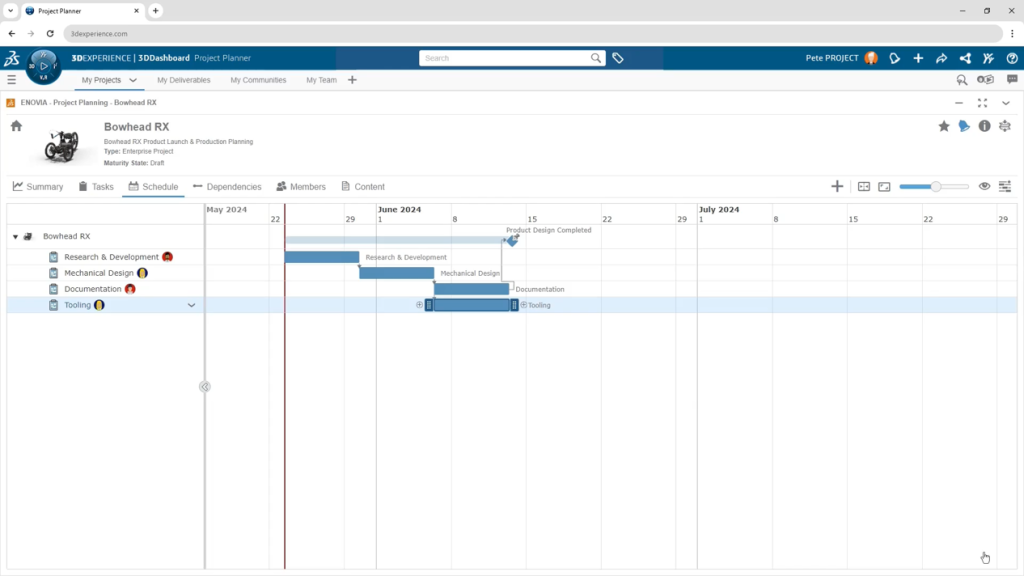Toggle the eye visibility icon in Gantt toolbar

click(985, 186)
